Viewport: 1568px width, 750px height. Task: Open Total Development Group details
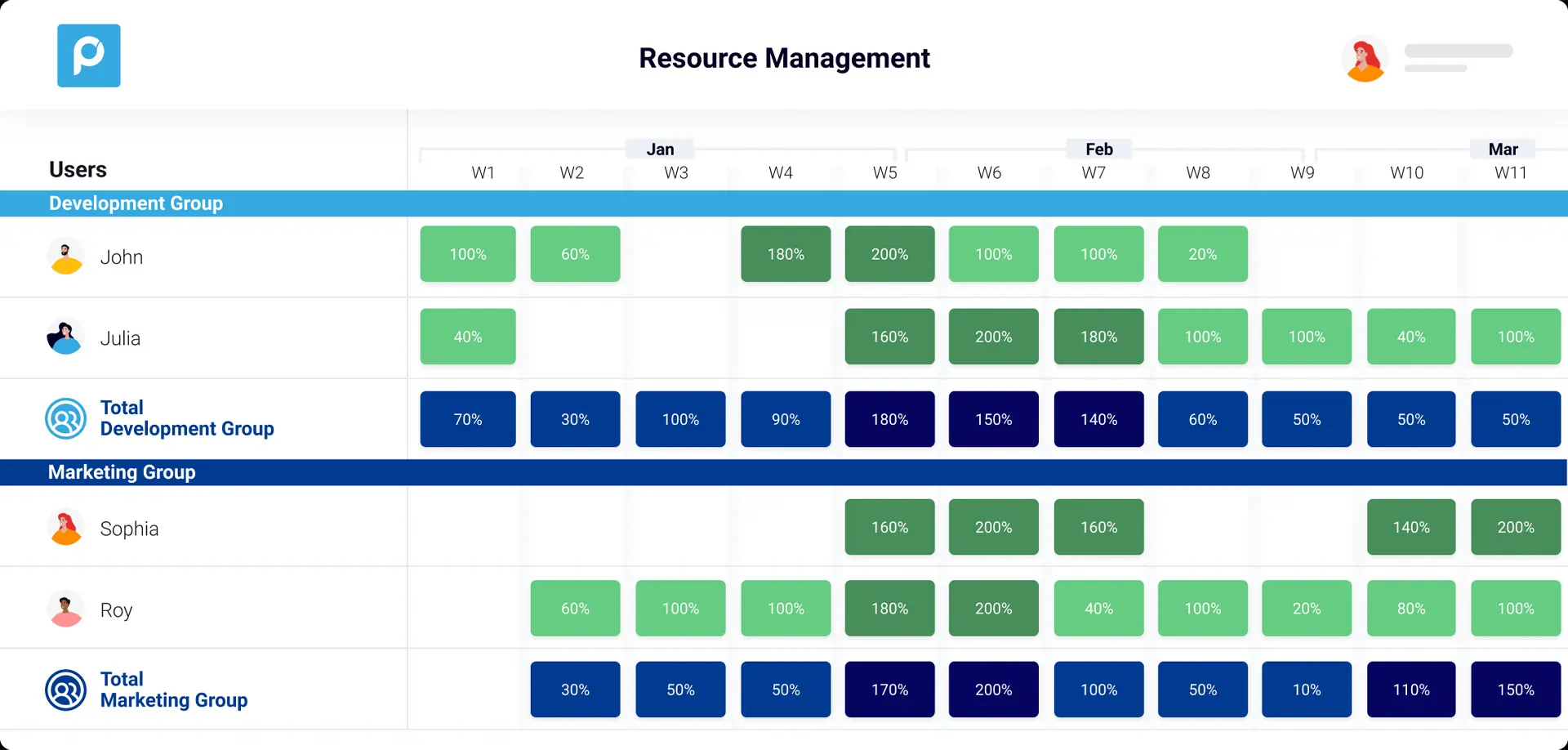pos(187,418)
